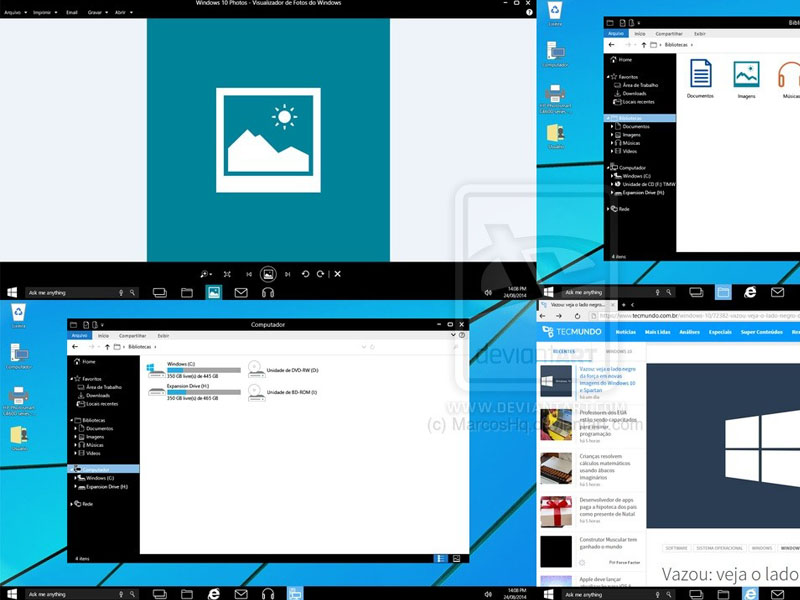Click the fit-to-window icon in Photos viewer
The width and height of the screenshot is (800, 600).
point(227,274)
